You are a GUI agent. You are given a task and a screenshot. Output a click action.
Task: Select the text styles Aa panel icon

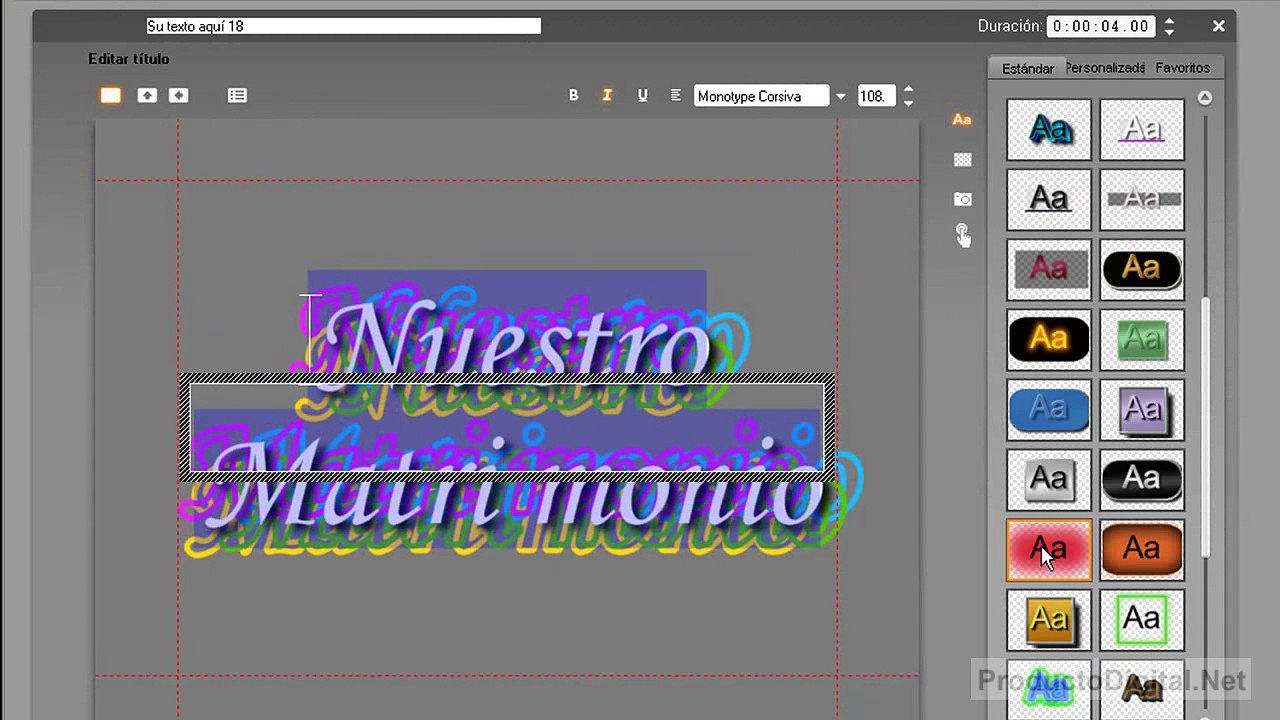click(962, 119)
